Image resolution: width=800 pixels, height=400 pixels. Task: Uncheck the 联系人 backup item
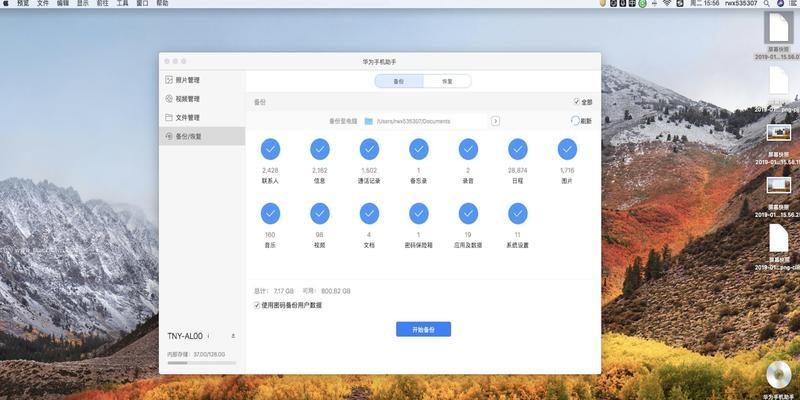(x=270, y=149)
